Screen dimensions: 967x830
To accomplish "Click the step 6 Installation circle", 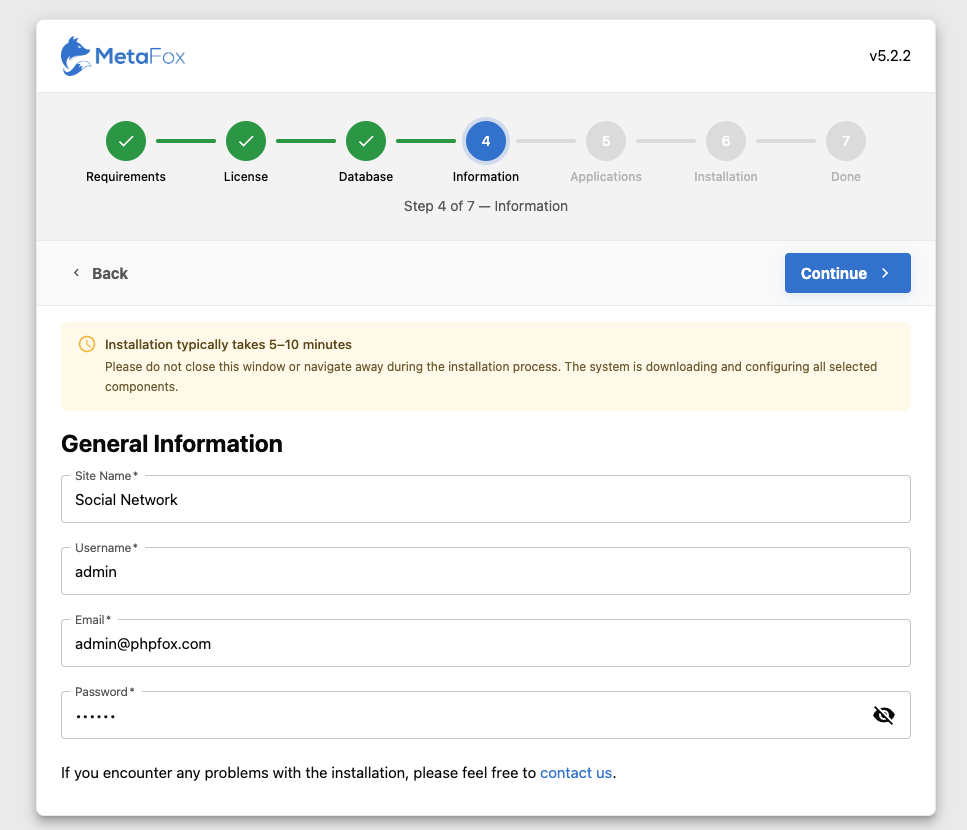I will pos(726,141).
